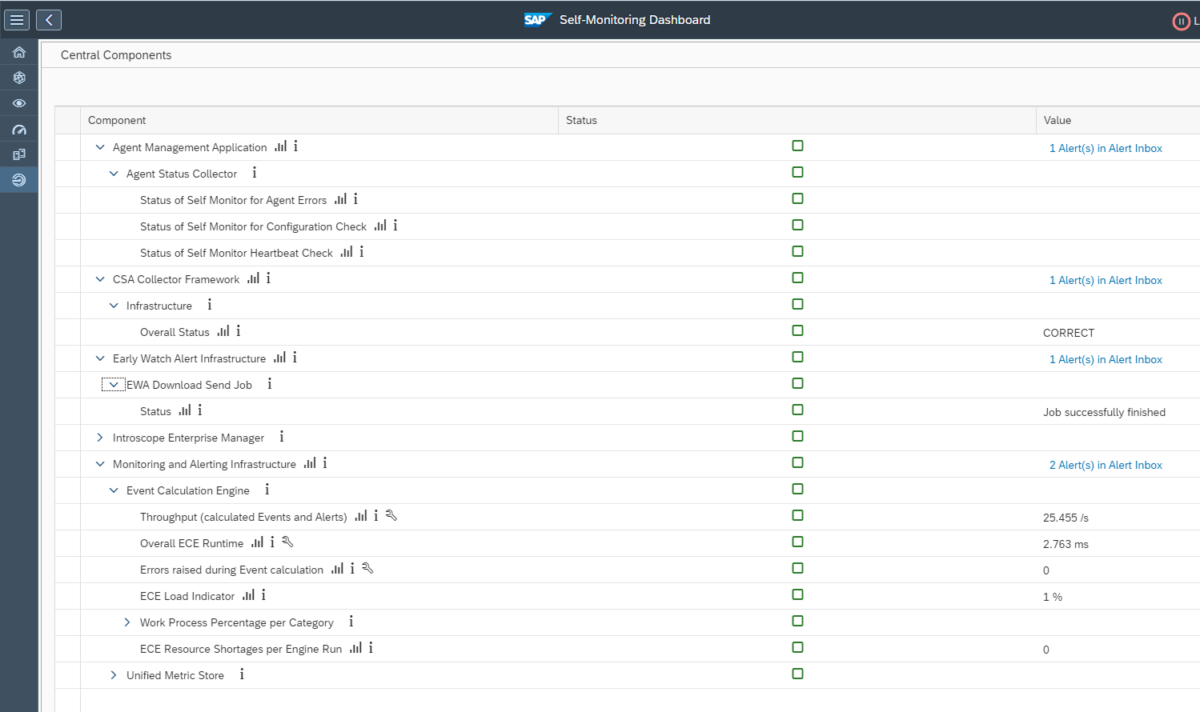Screen dimensions: 1200x712
Task: Open the Alert Inbox link for Monitoring and Alerting Infrastructure
Action: [1106, 464]
